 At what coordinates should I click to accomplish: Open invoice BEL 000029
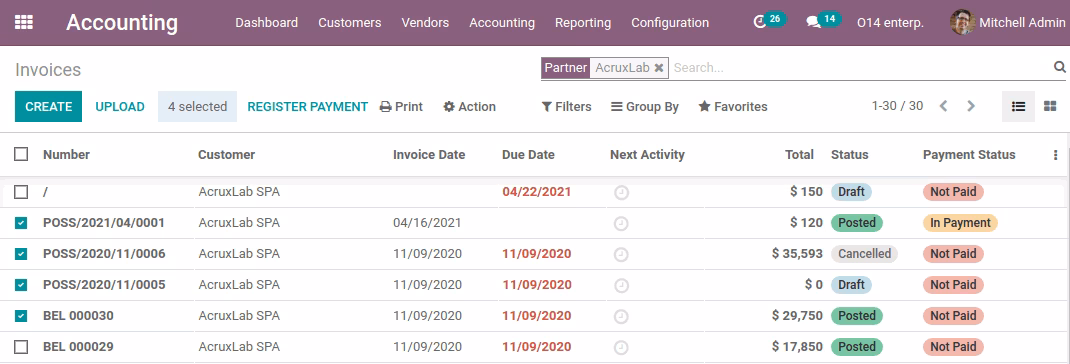[x=78, y=347]
